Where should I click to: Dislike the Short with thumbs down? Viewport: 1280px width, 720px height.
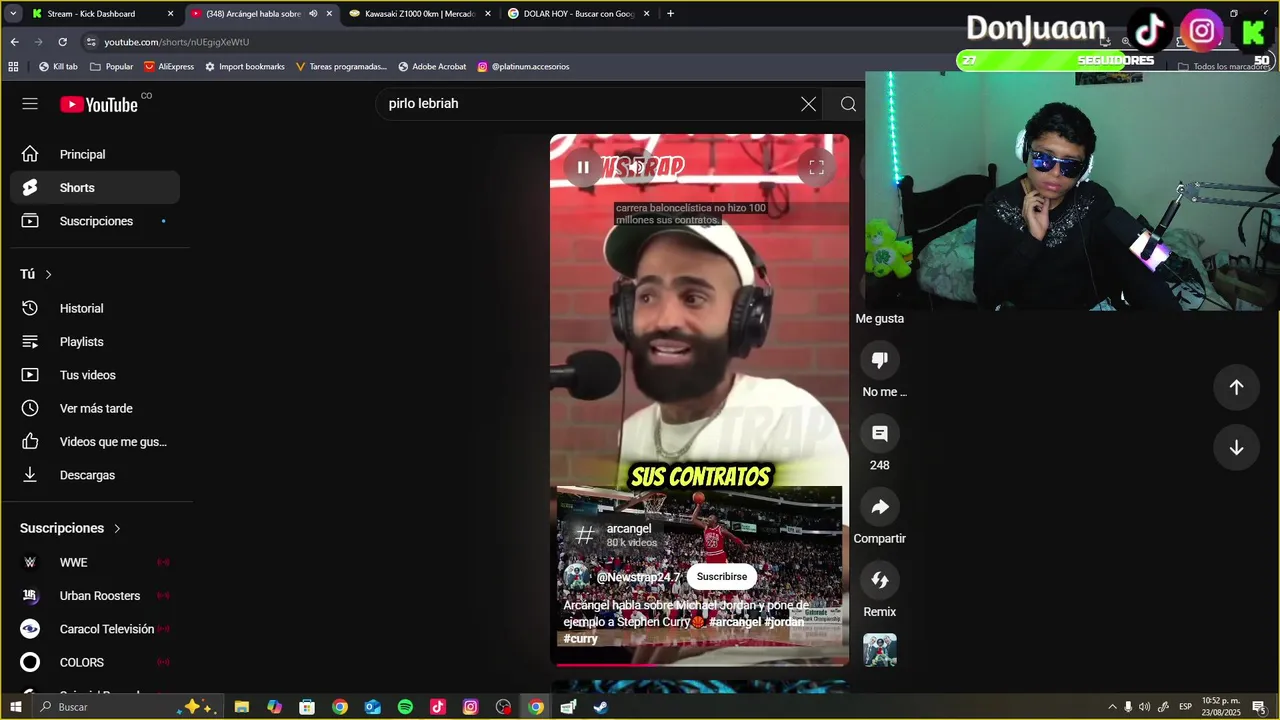[x=880, y=360]
